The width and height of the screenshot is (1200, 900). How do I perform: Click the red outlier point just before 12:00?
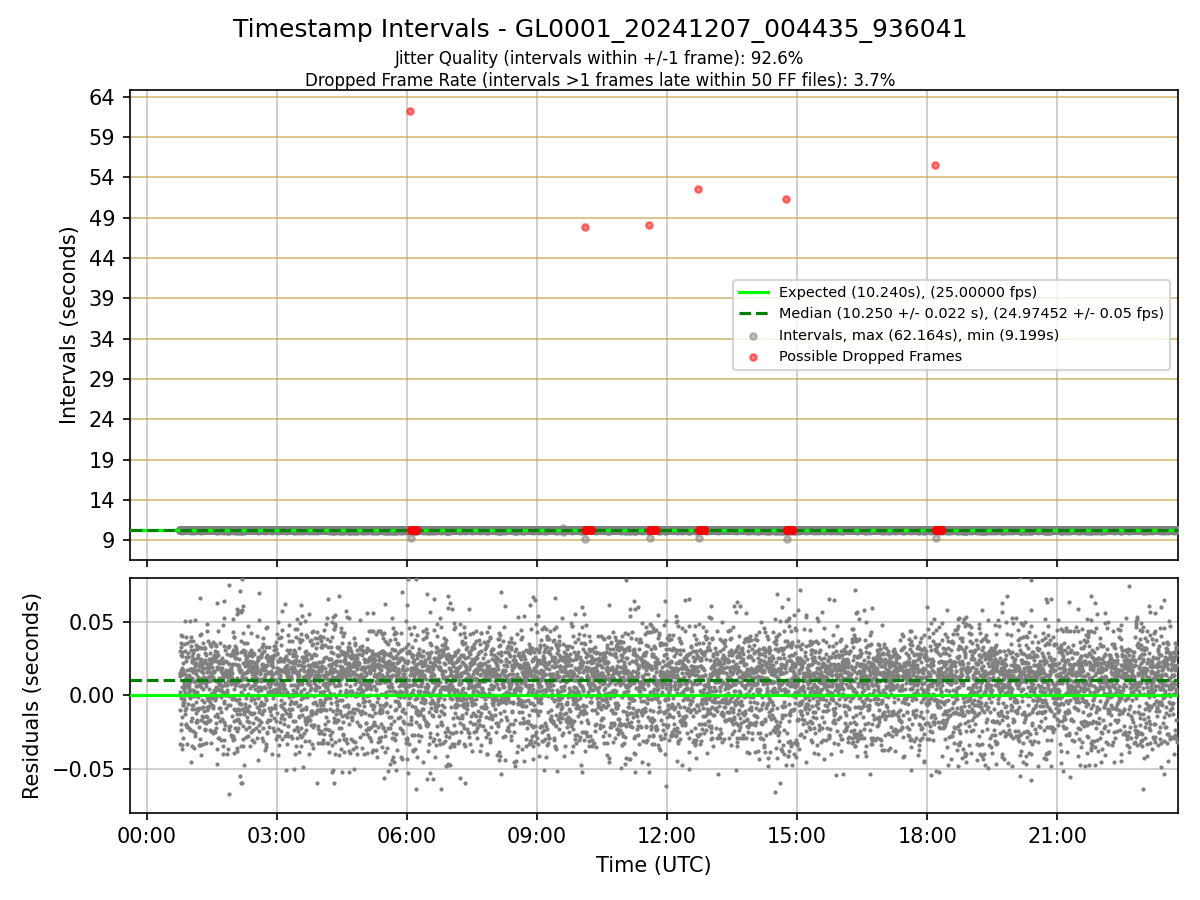[649, 225]
